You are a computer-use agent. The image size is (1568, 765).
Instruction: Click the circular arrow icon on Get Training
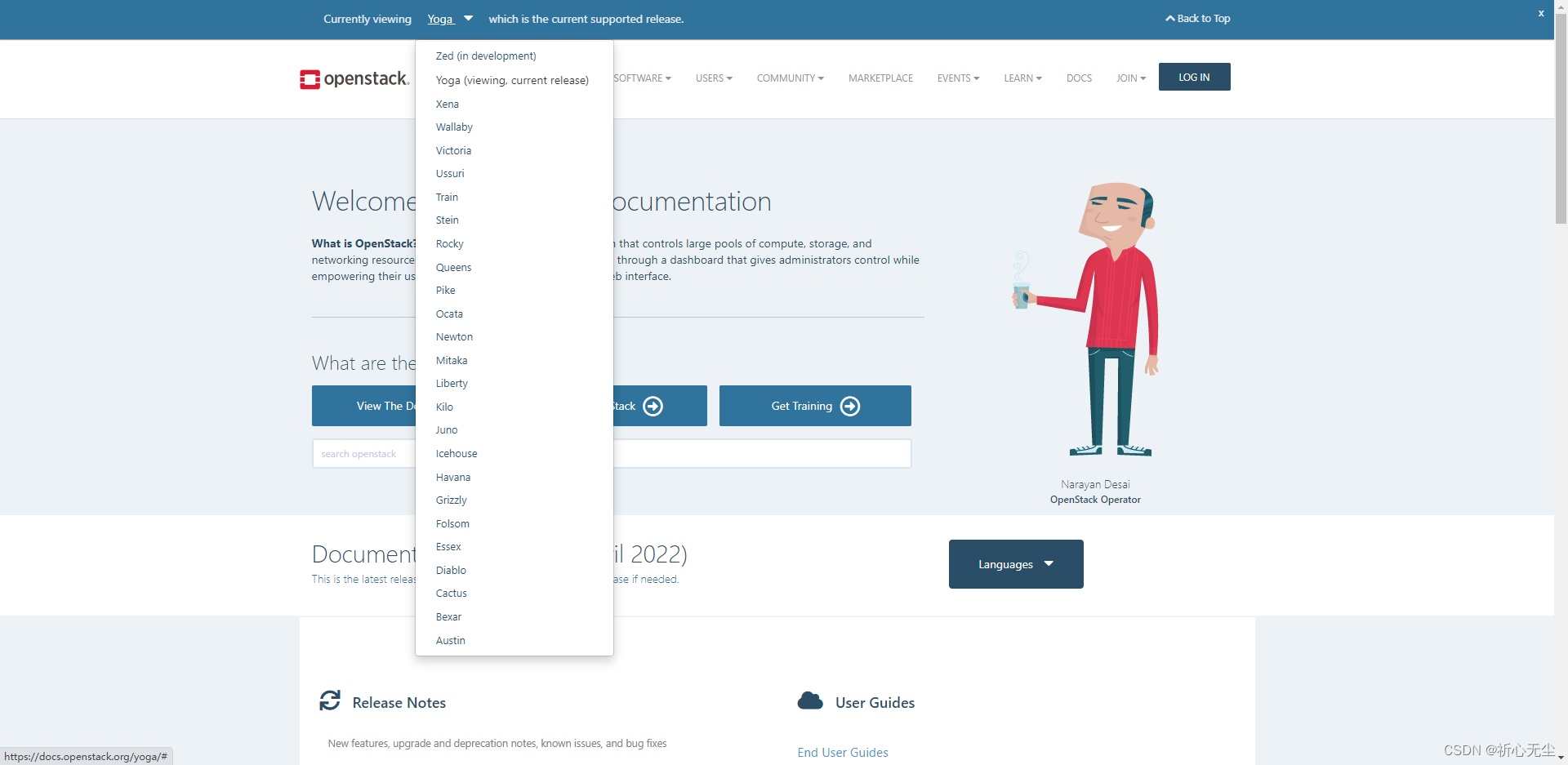[x=851, y=406]
